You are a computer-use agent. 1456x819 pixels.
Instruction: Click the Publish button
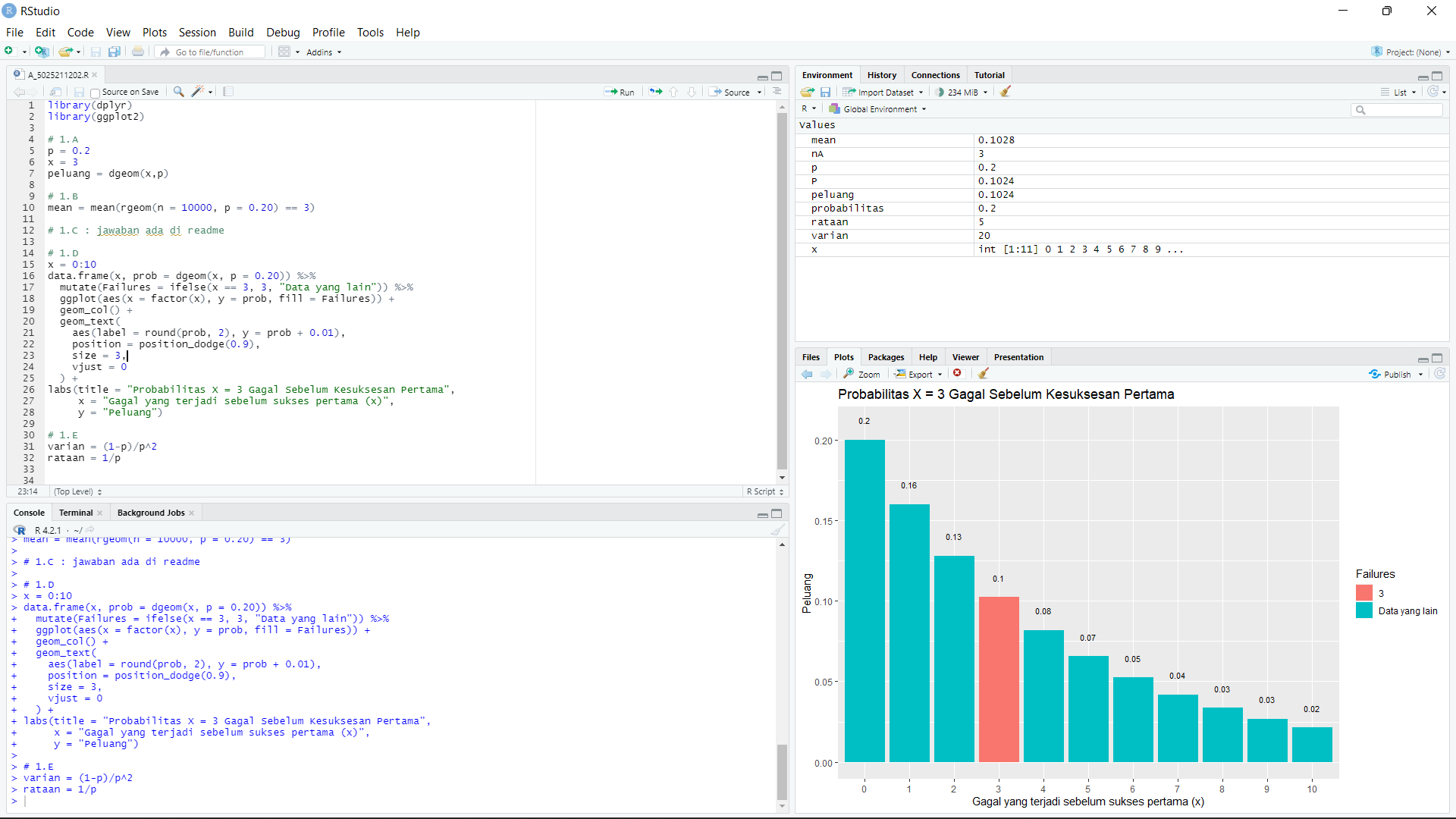coord(1395,374)
